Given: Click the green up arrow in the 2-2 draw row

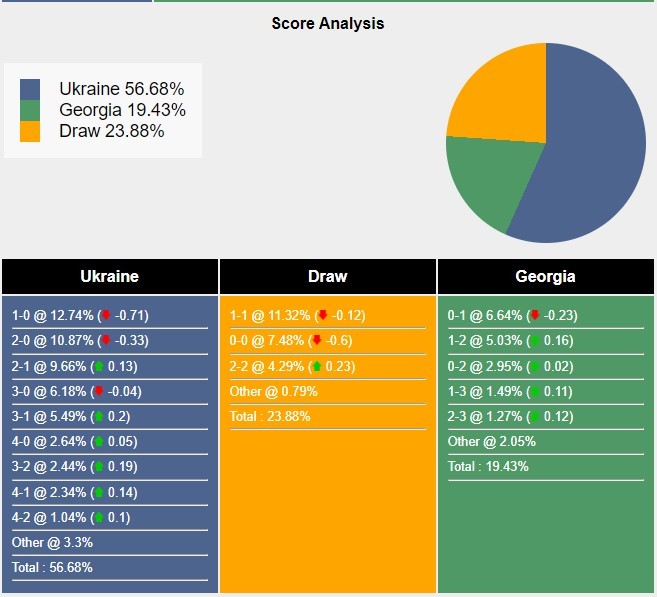Looking at the screenshot, I should click(317, 366).
